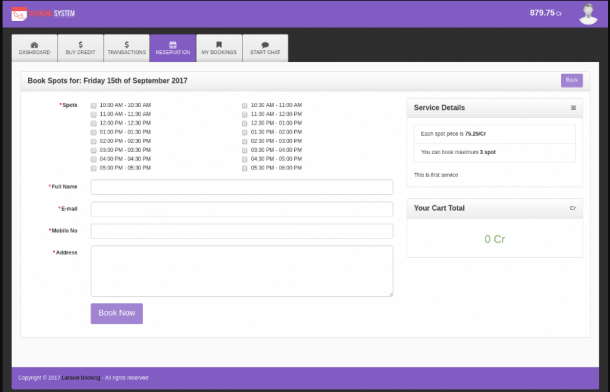Enable the 12:00 PM - 12:30 PM spot
The width and height of the screenshot is (610, 392).
point(93,123)
